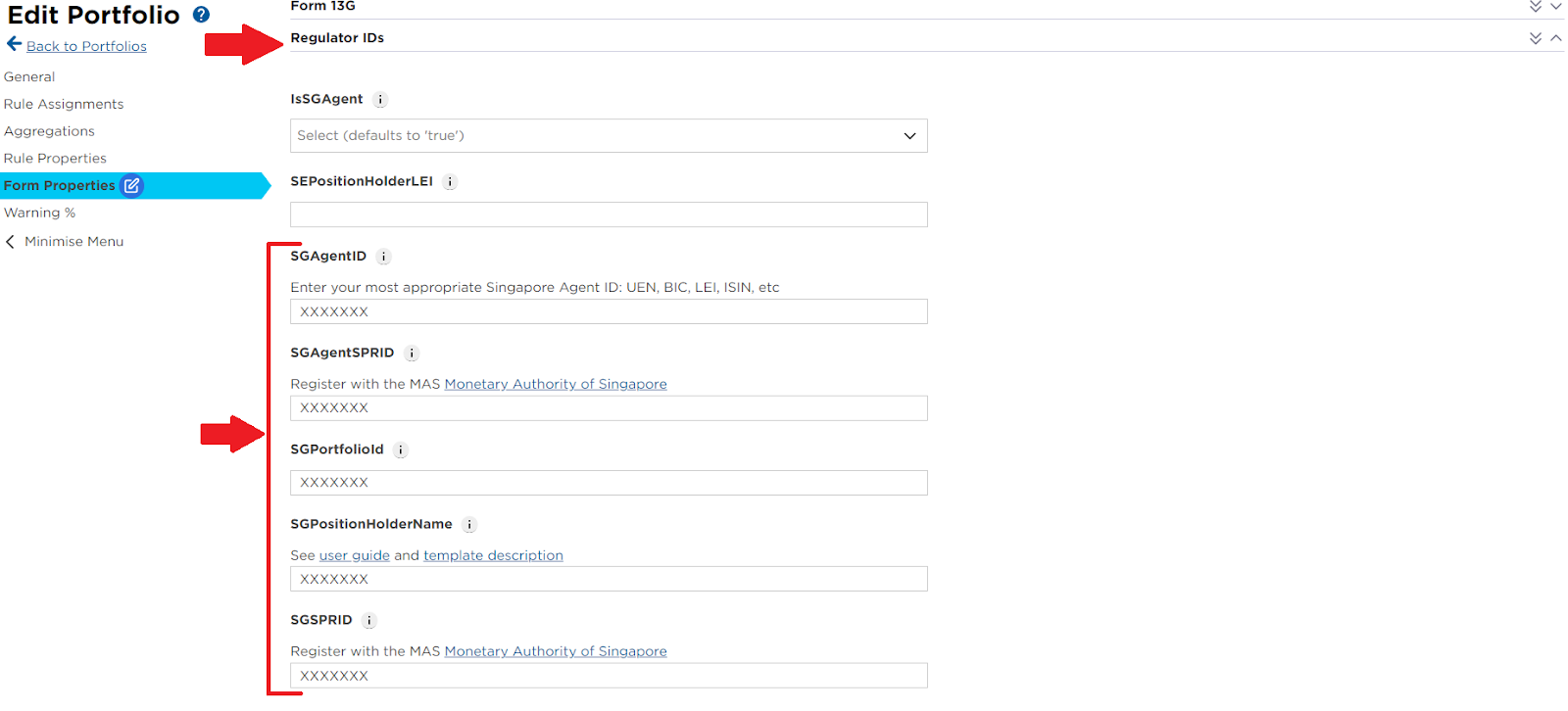Open the Rule Assignments menu item
The image size is (1568, 711).
point(64,104)
